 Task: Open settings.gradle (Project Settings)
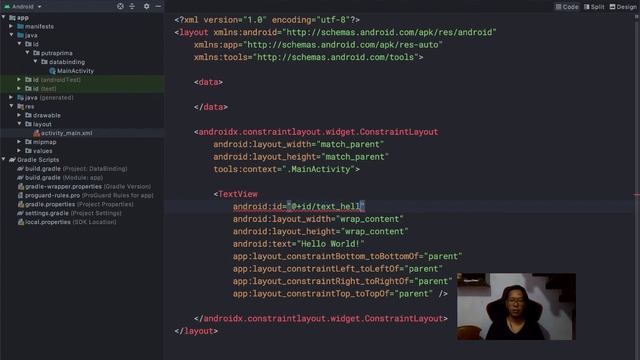[73, 213]
